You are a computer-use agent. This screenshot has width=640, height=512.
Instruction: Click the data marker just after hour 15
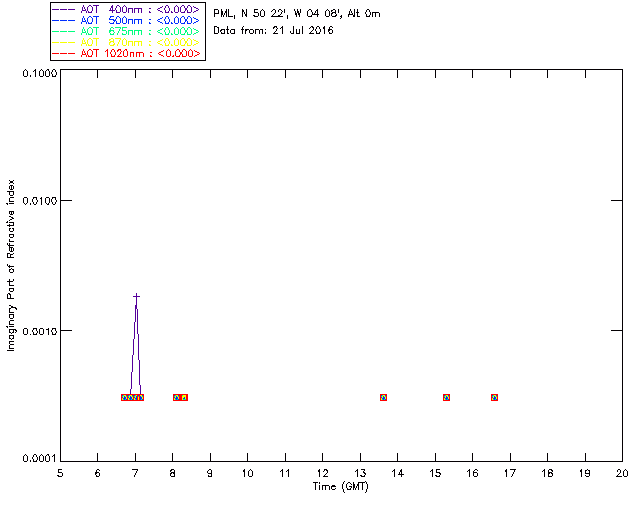click(447, 397)
